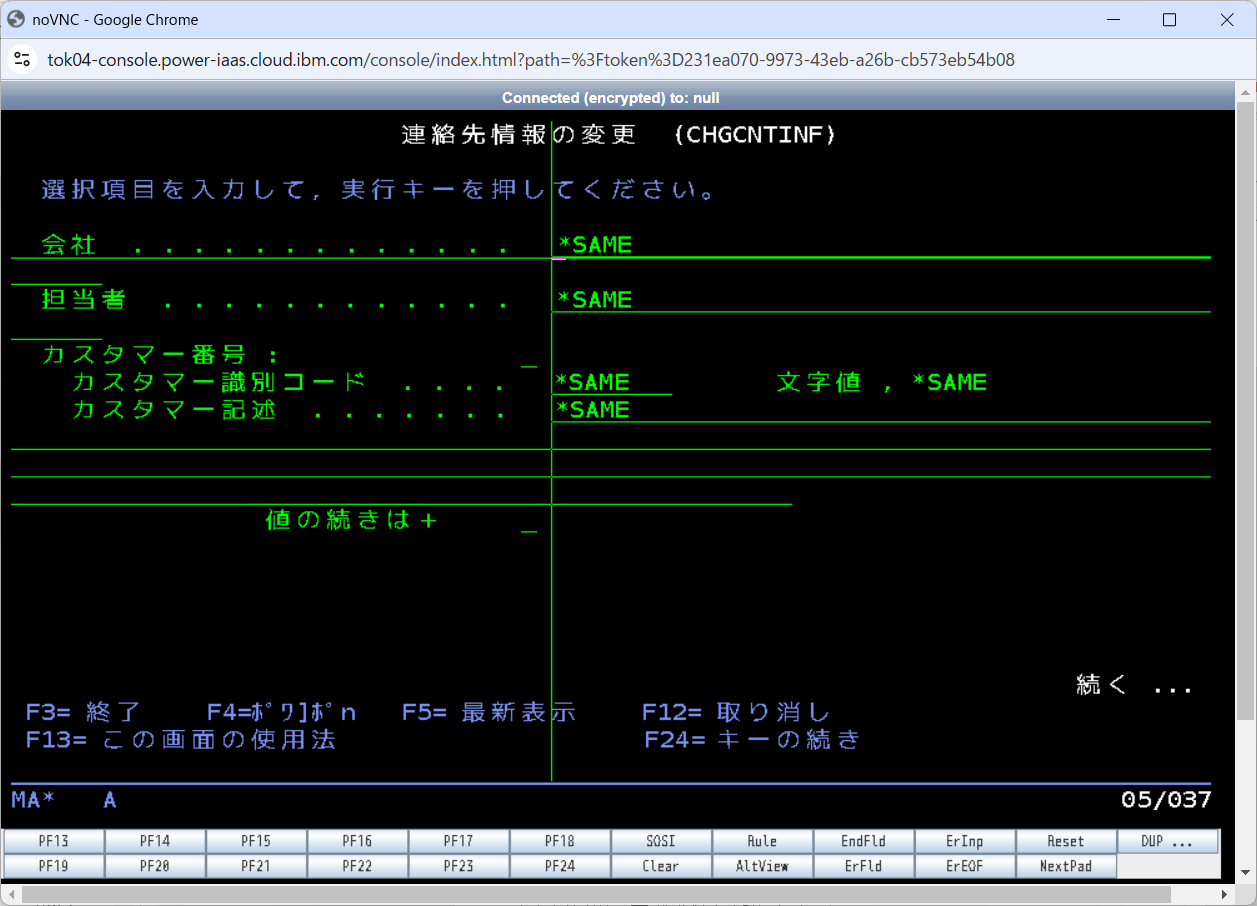
Task: Click the vertical scrollbar up arrow
Action: point(1245,91)
